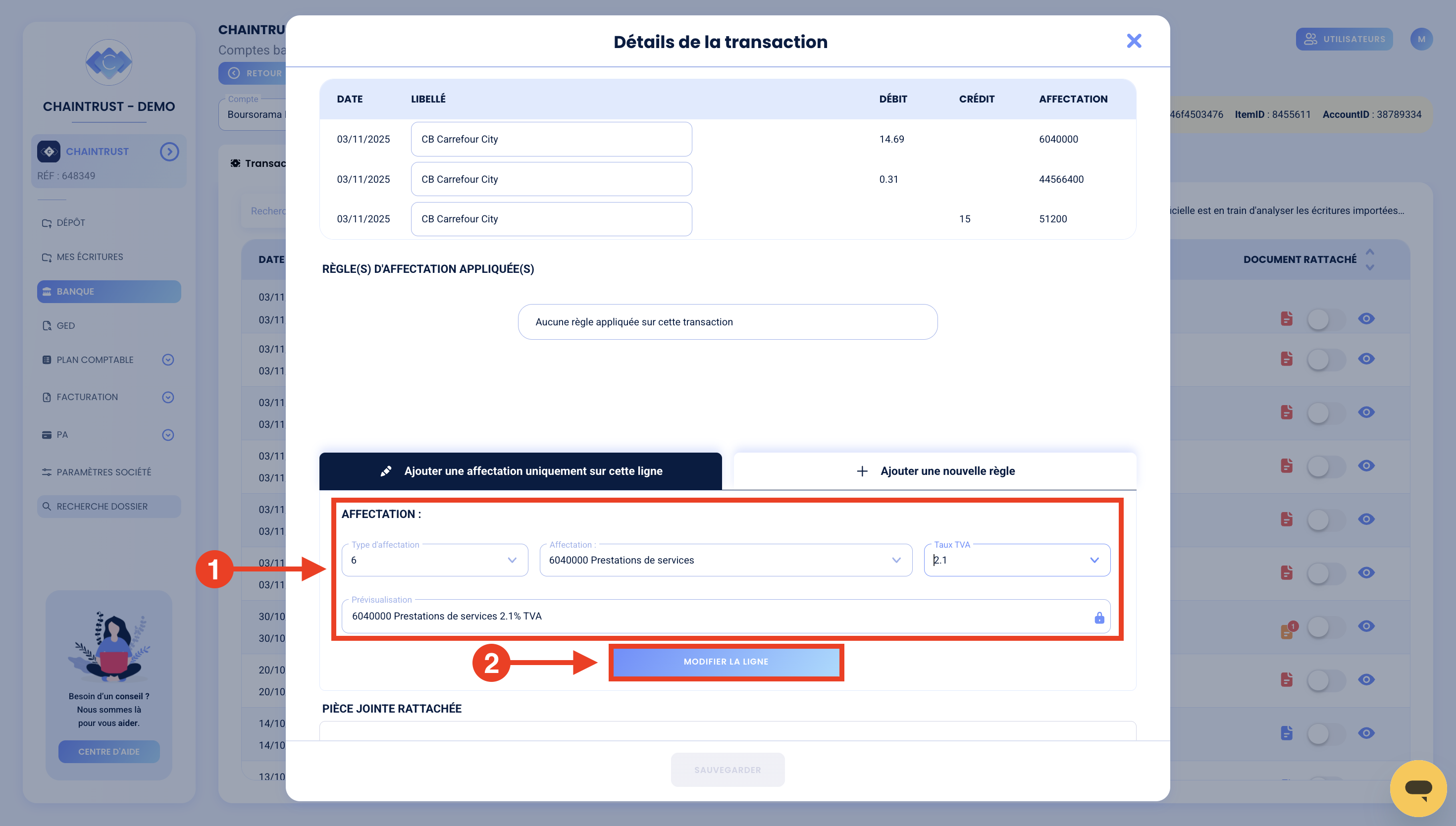Click the eye icon of 20/10 row
Viewport: 1456px width, 826px height.
[x=1366, y=679]
